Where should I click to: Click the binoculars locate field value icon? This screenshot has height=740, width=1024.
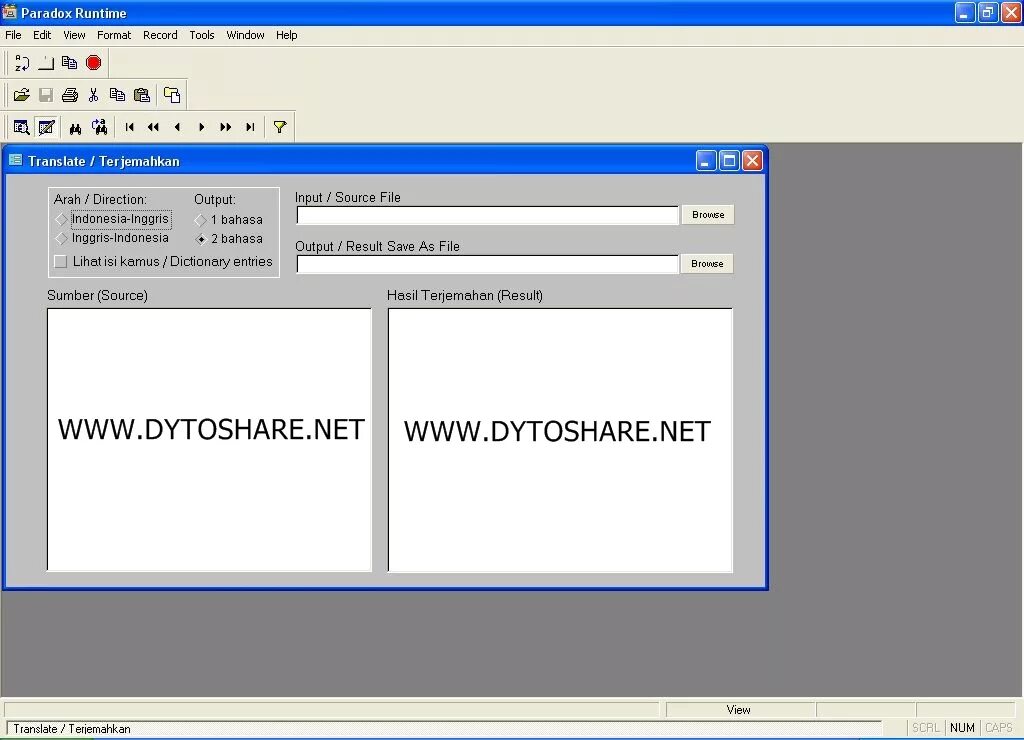pos(75,127)
